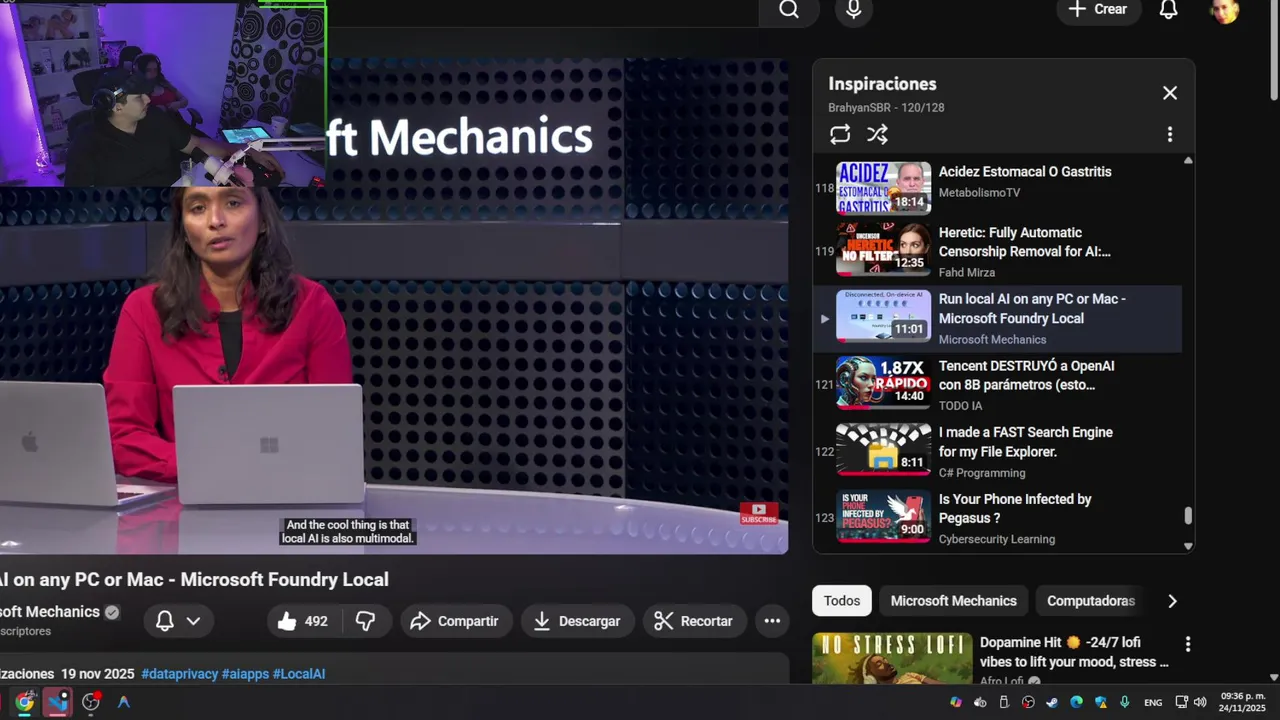Click the video title 'Microsoft Foundry Local'
The image size is (1280, 720).
(x=194, y=580)
